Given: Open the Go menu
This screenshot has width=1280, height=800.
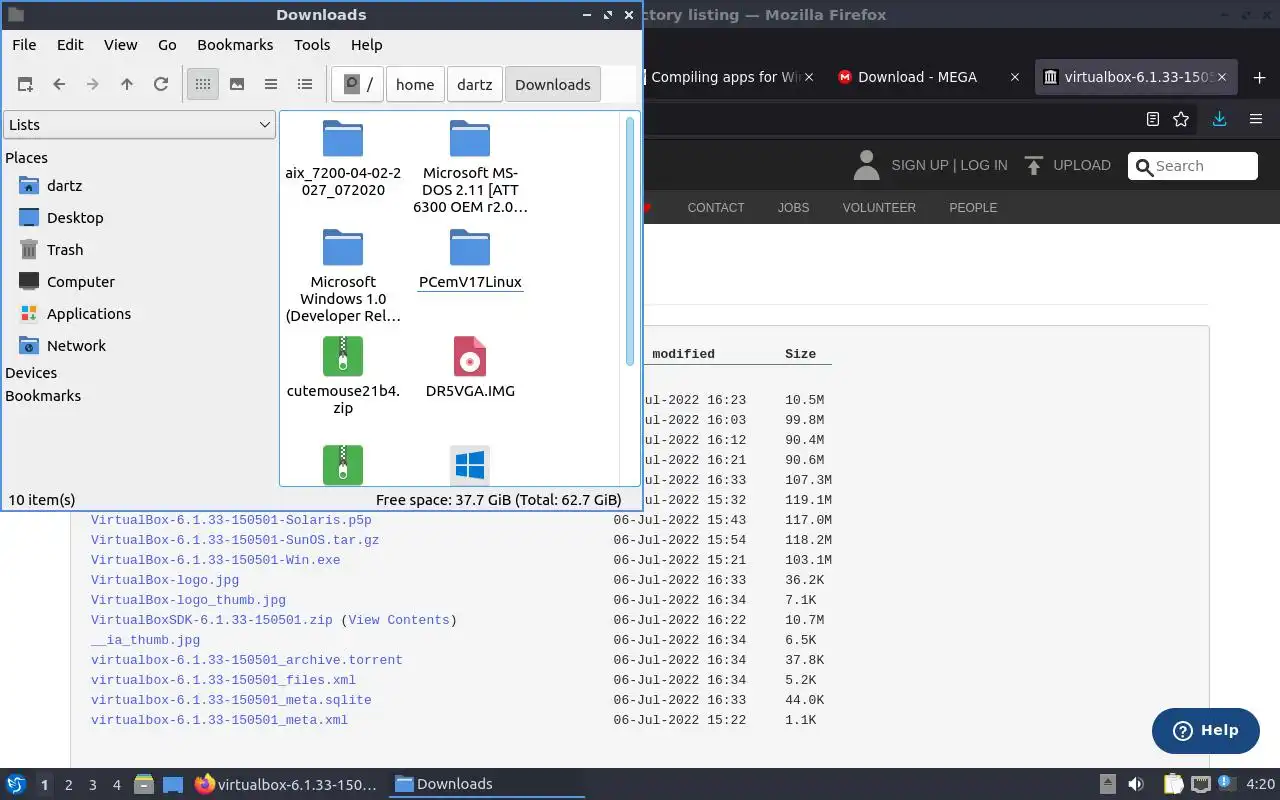Looking at the screenshot, I should (167, 45).
